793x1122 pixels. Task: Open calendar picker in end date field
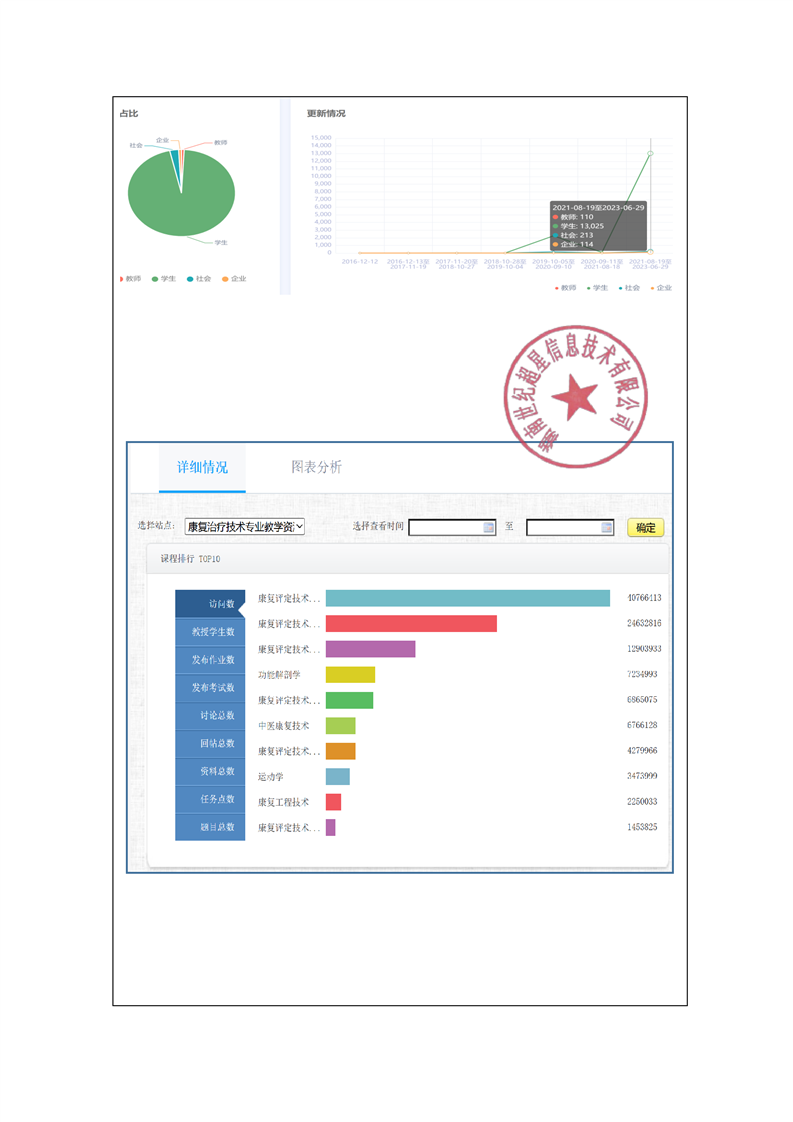click(606, 527)
